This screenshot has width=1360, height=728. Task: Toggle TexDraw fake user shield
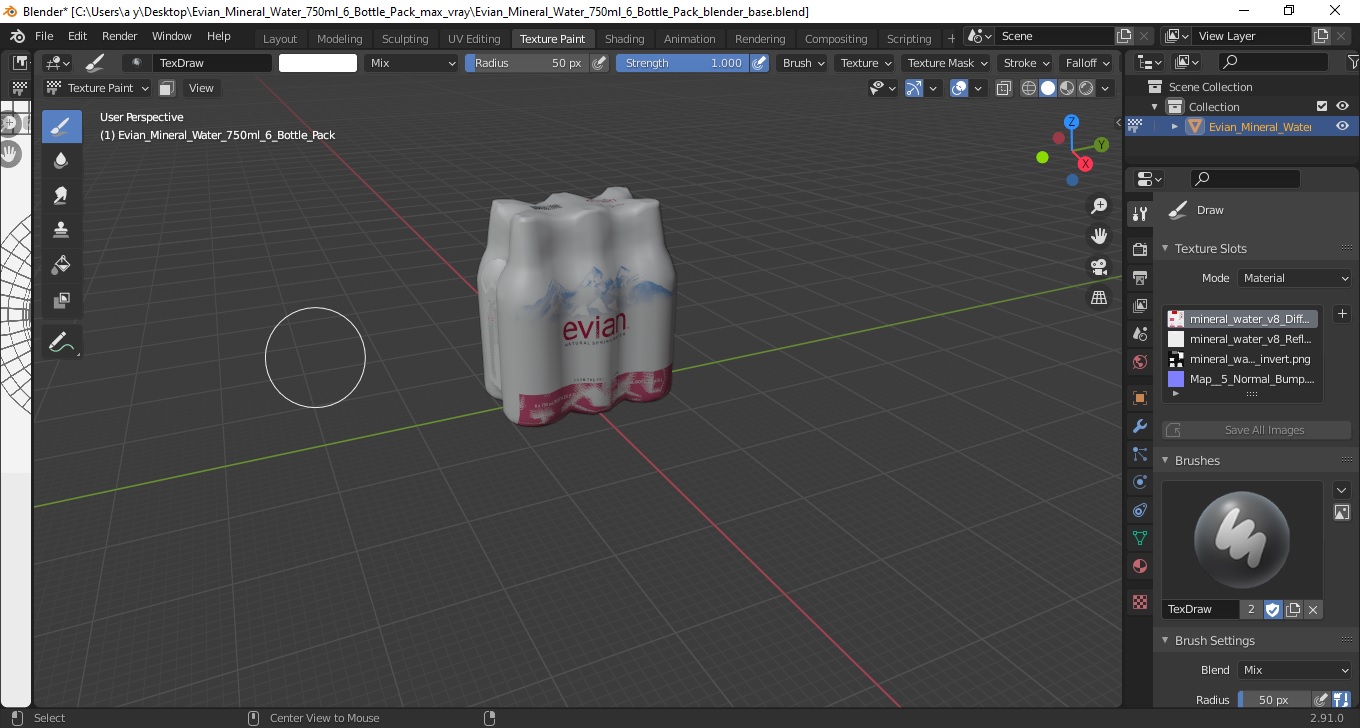pos(1273,609)
